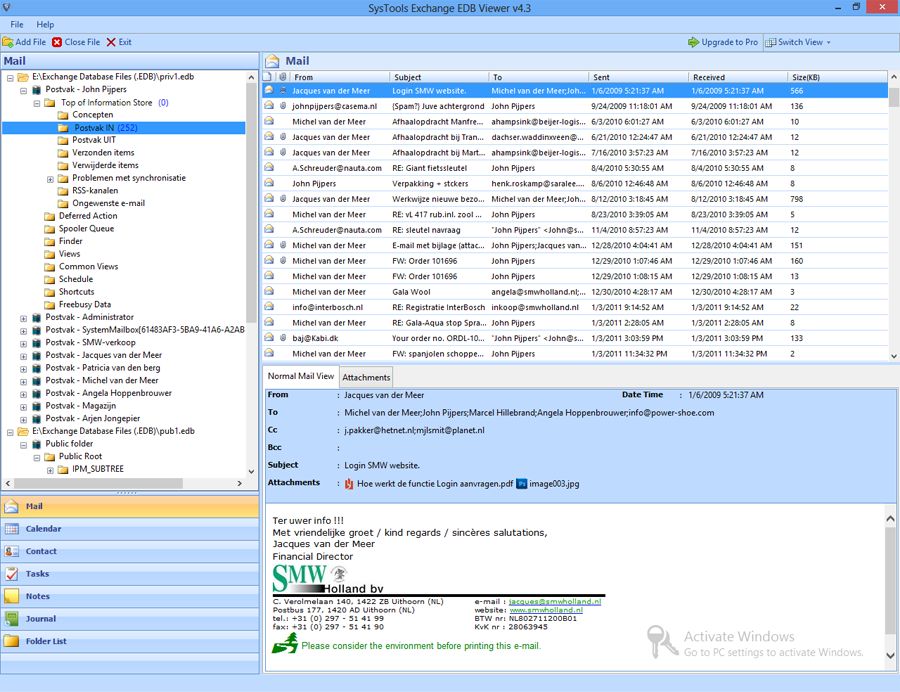
Task: Click the image003.jpg attachment icon
Action: click(x=522, y=484)
